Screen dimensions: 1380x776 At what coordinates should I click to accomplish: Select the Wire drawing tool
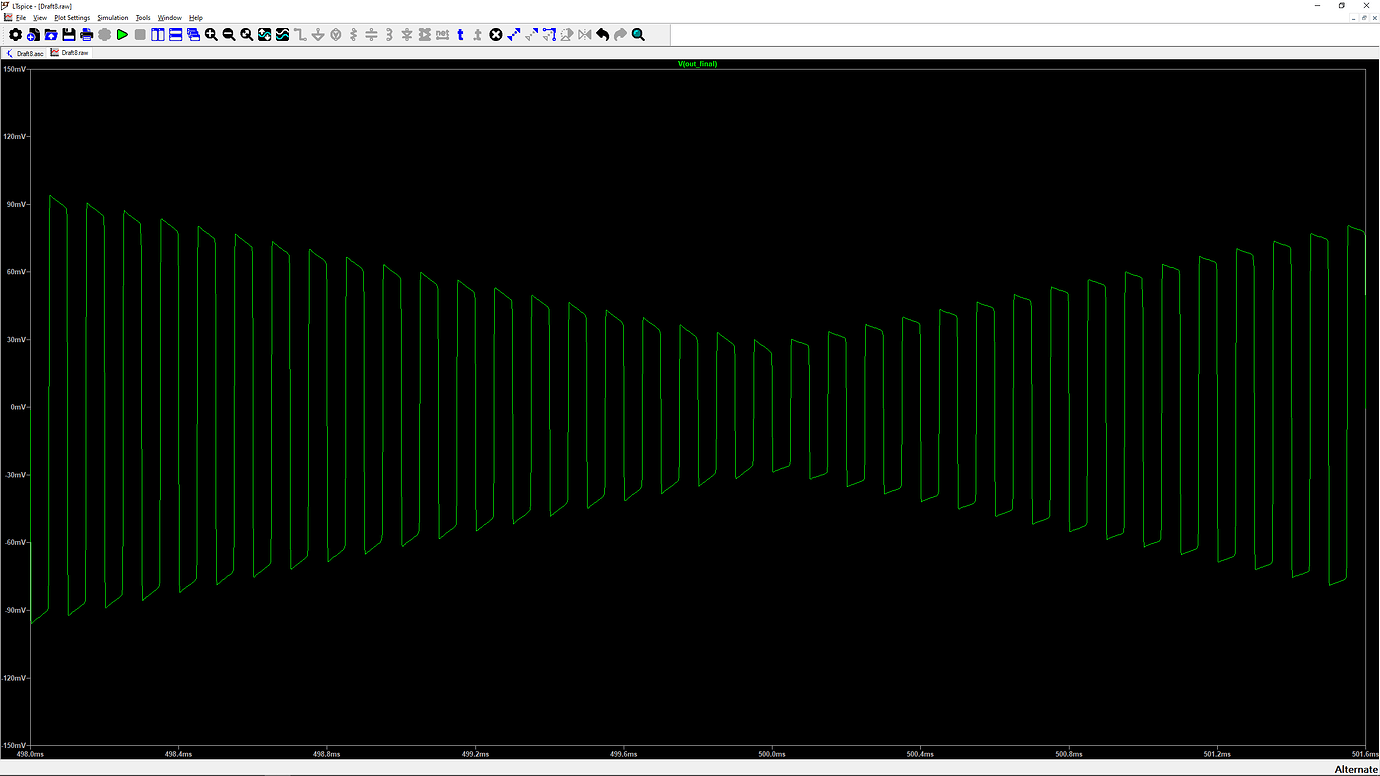point(301,34)
